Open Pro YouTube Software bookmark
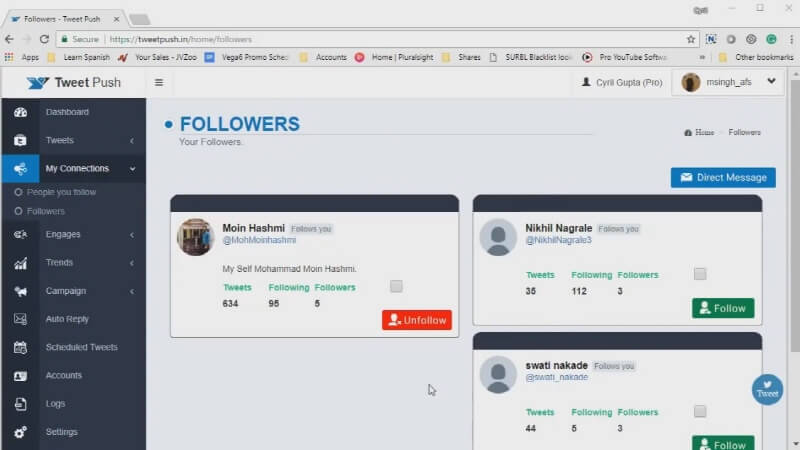This screenshot has height=450, width=800. point(624,57)
